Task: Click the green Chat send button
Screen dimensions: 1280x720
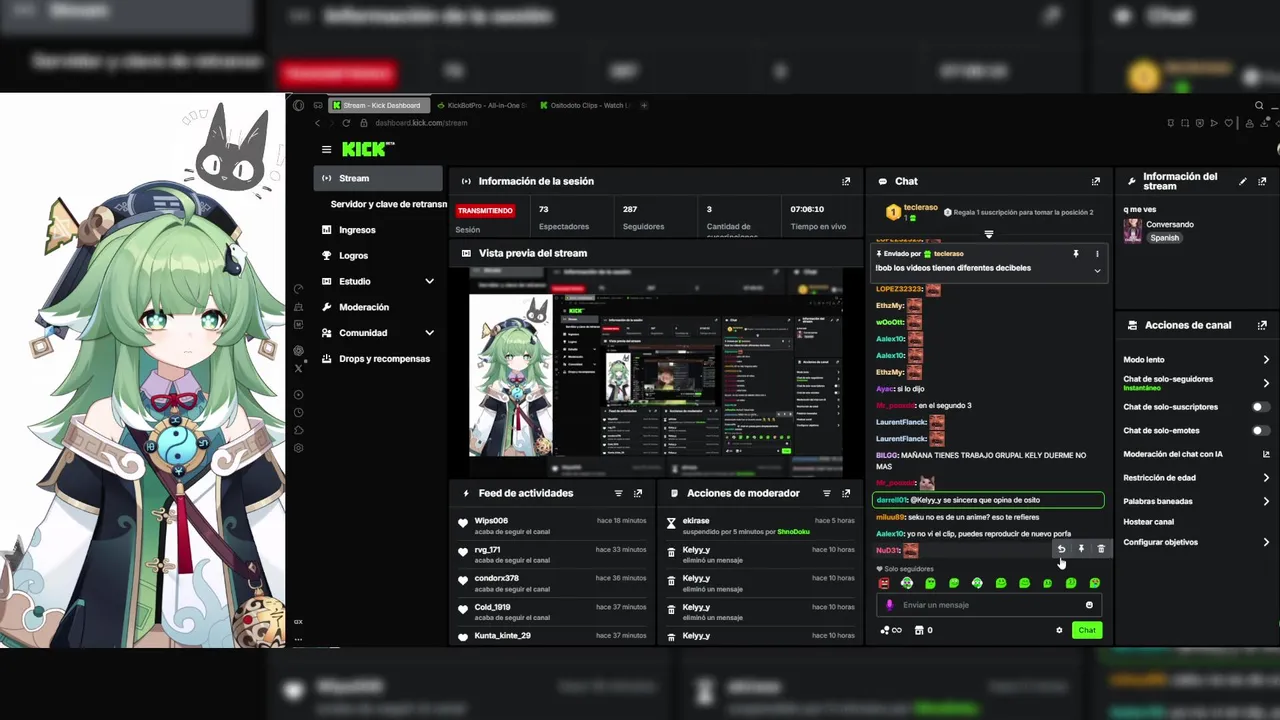Action: (1087, 630)
